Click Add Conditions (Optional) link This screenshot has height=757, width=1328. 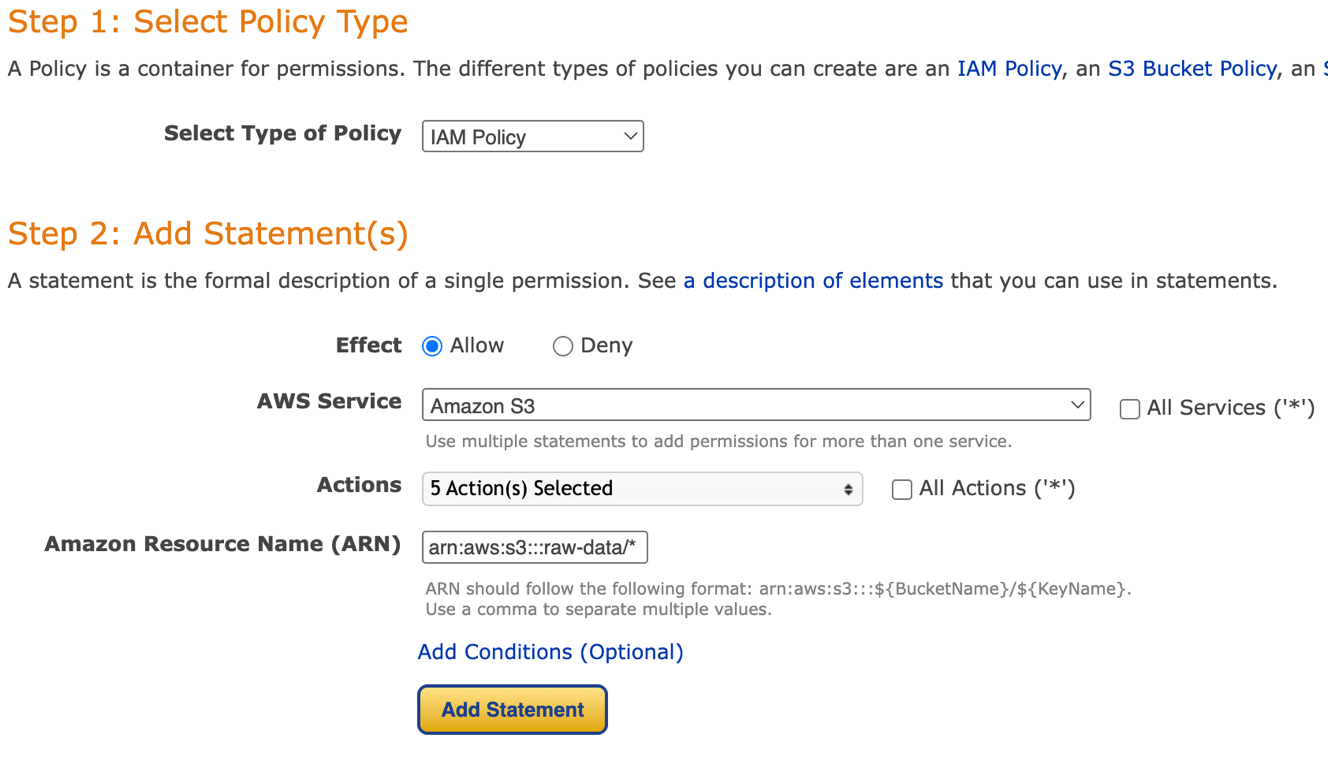point(550,652)
